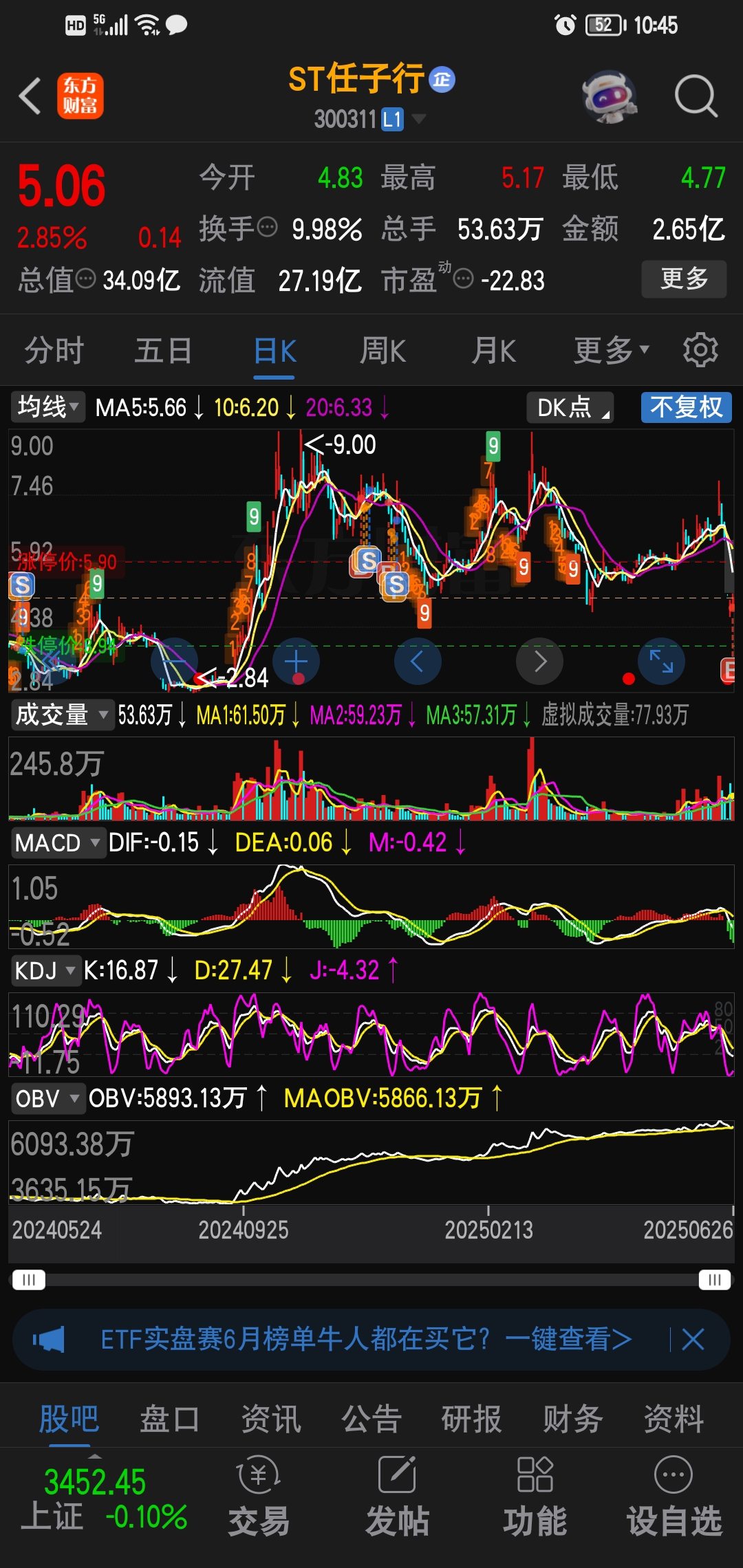Viewport: 743px width, 1568px height.
Task: Select the 公告 tab
Action: [x=371, y=1419]
